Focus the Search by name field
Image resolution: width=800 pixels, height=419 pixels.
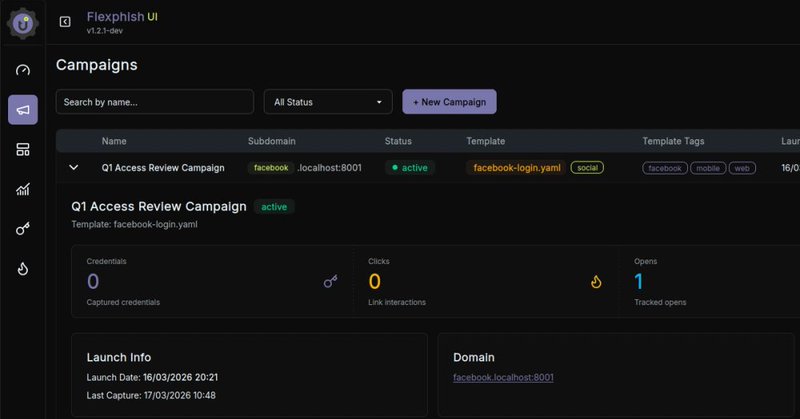[154, 102]
